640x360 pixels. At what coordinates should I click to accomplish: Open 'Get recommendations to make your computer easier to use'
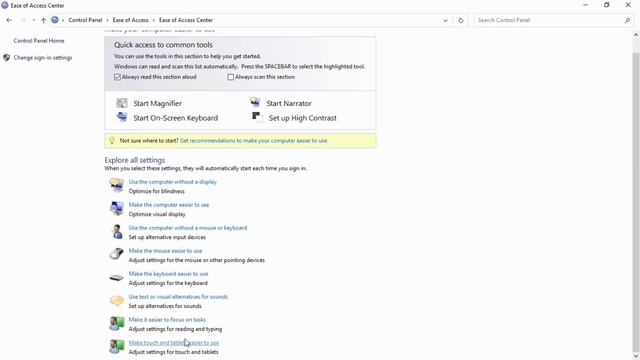253,140
